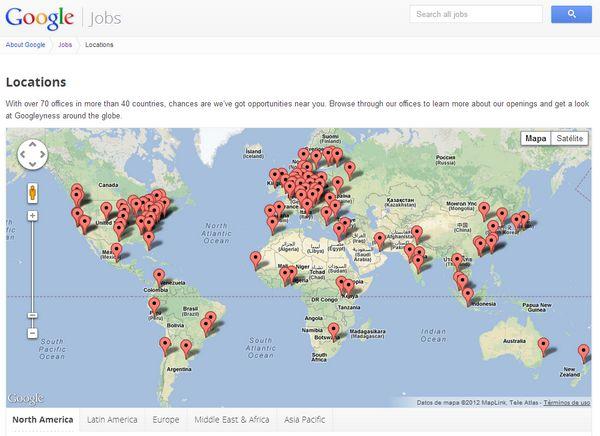This screenshot has width=600, height=436.
Task: Click the map zoom slider handle
Action: tap(33, 315)
